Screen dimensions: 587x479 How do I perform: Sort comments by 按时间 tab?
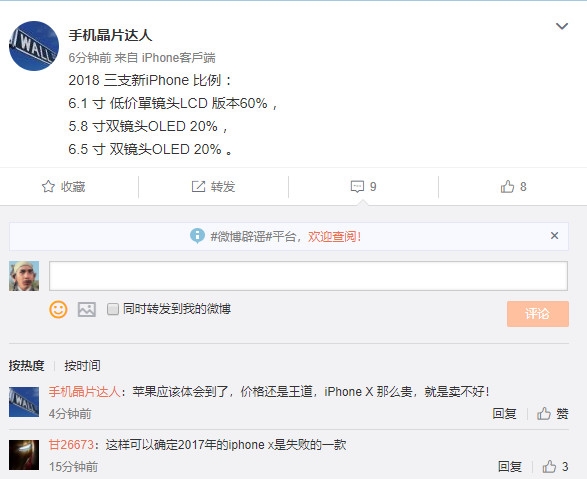(x=82, y=365)
